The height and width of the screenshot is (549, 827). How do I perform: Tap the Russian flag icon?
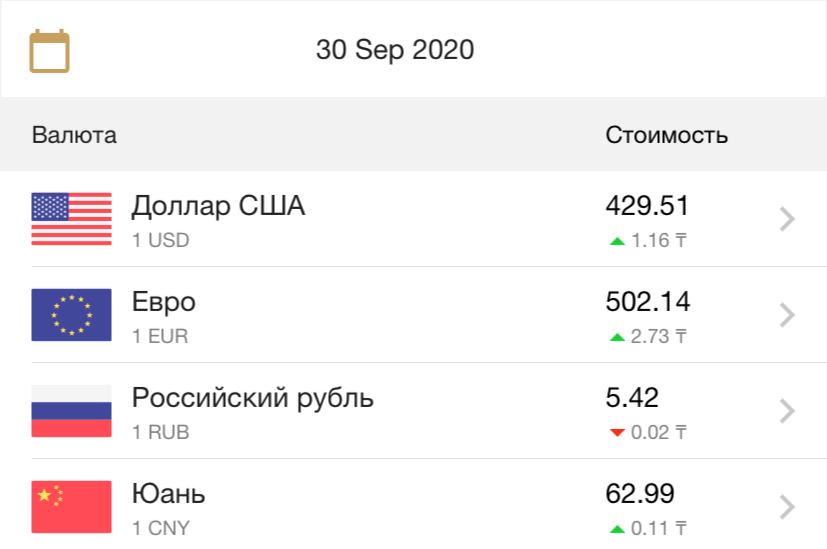pyautogui.click(x=71, y=411)
